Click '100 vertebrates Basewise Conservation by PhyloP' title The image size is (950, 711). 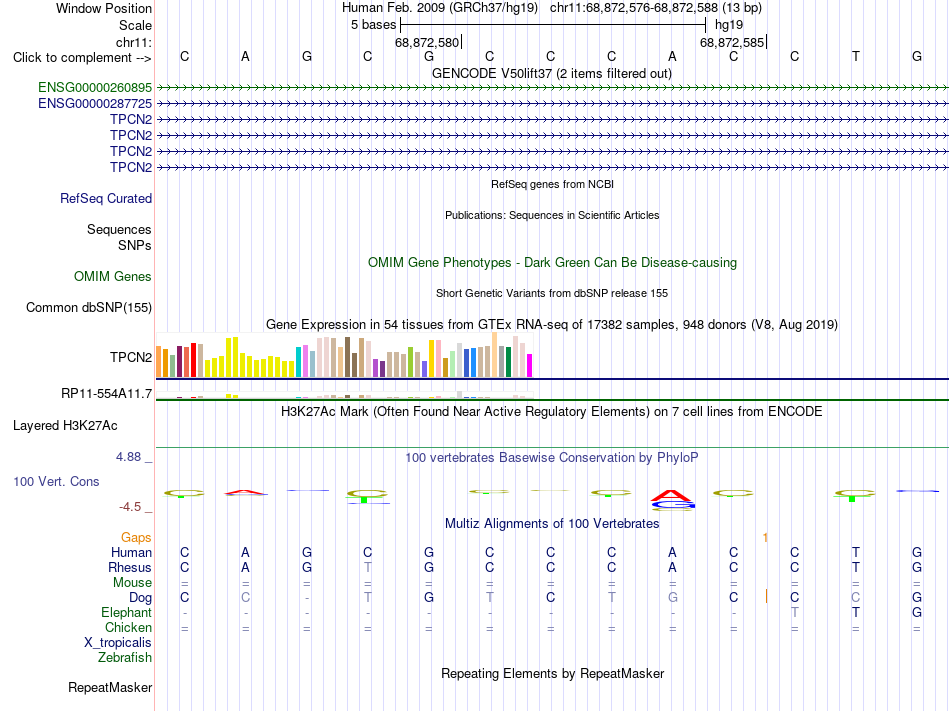pos(552,458)
